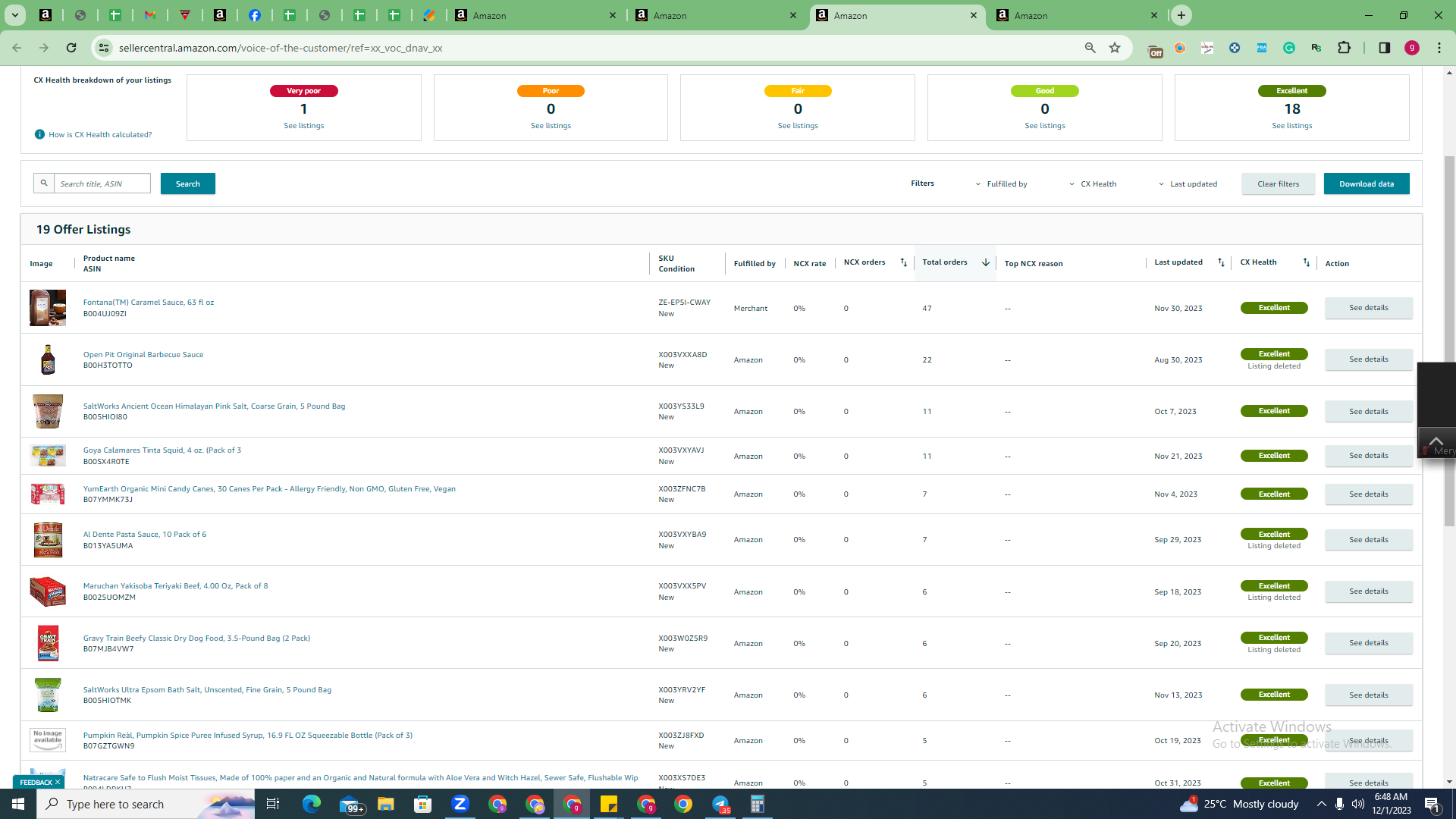See listings with Good CX Health
Image resolution: width=1456 pixels, height=819 pixels.
[x=1045, y=126]
